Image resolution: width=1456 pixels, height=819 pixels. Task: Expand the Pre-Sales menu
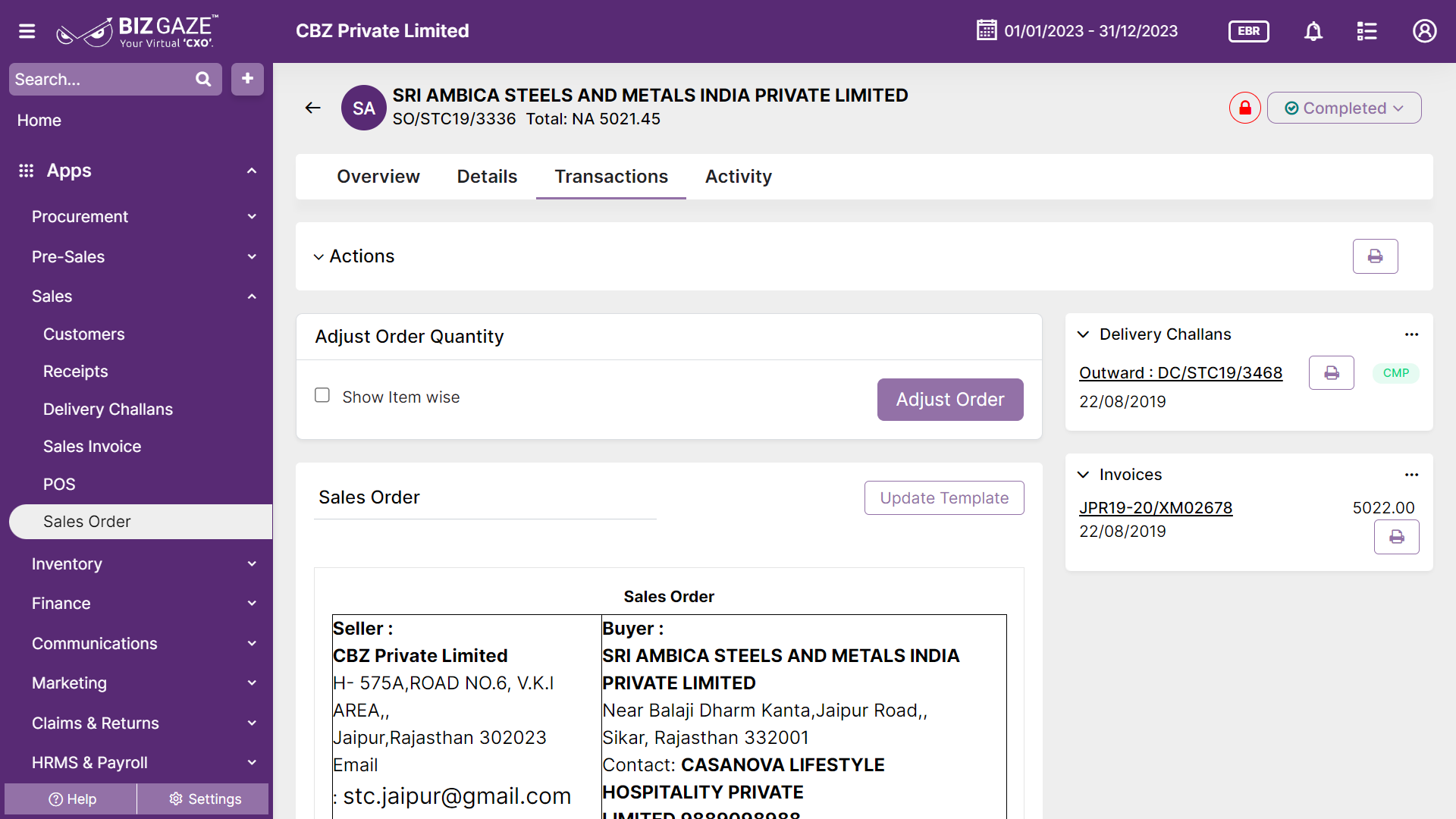point(252,257)
